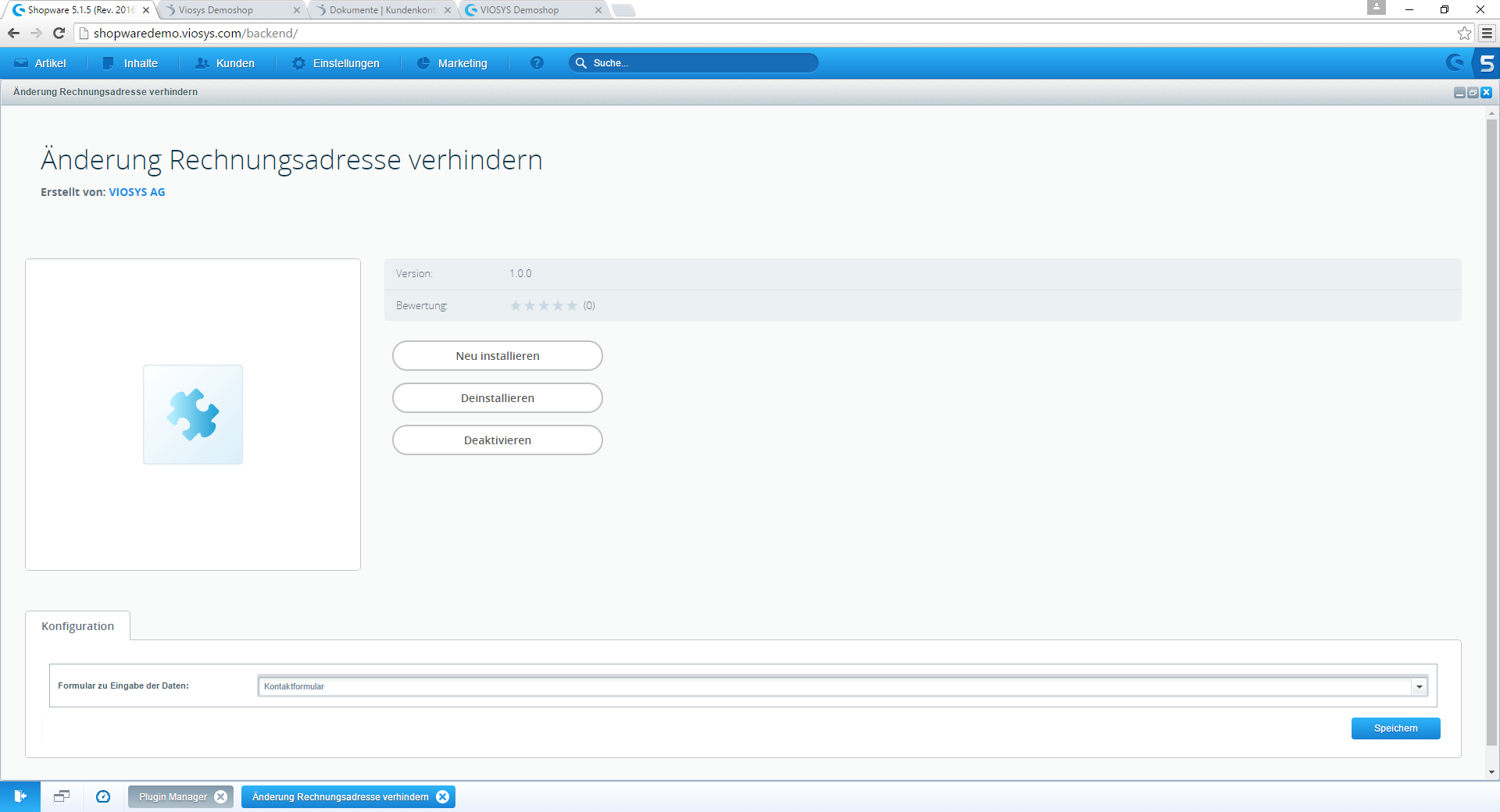Click the browser forward arrow
This screenshot has width=1500, height=812.
(36, 33)
